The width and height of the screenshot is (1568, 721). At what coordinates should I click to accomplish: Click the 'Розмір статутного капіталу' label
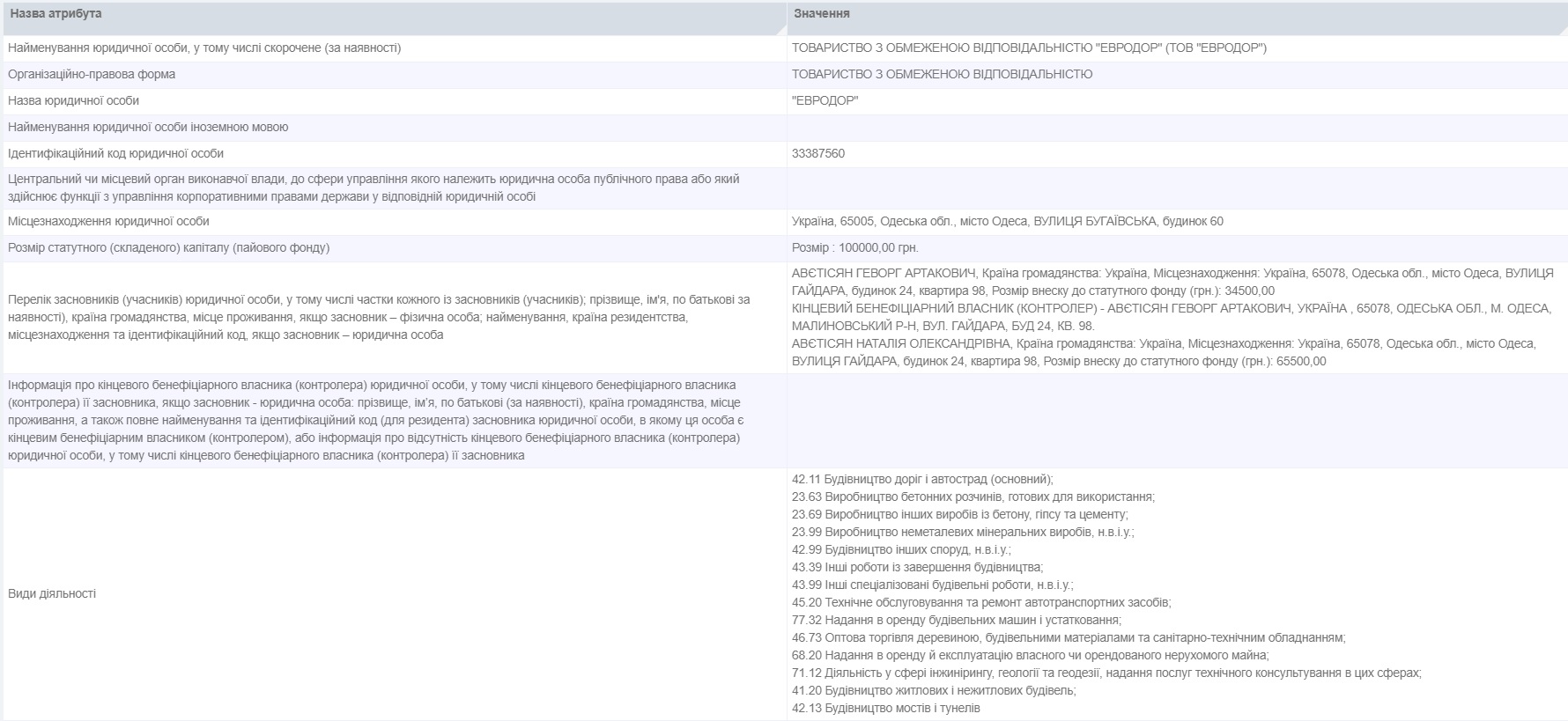click(x=168, y=248)
